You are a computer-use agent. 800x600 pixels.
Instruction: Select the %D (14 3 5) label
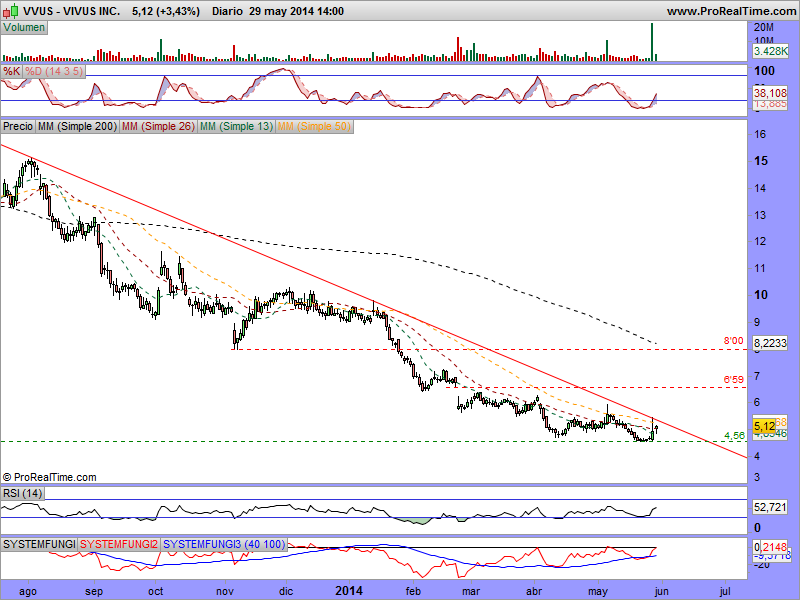pos(54,71)
